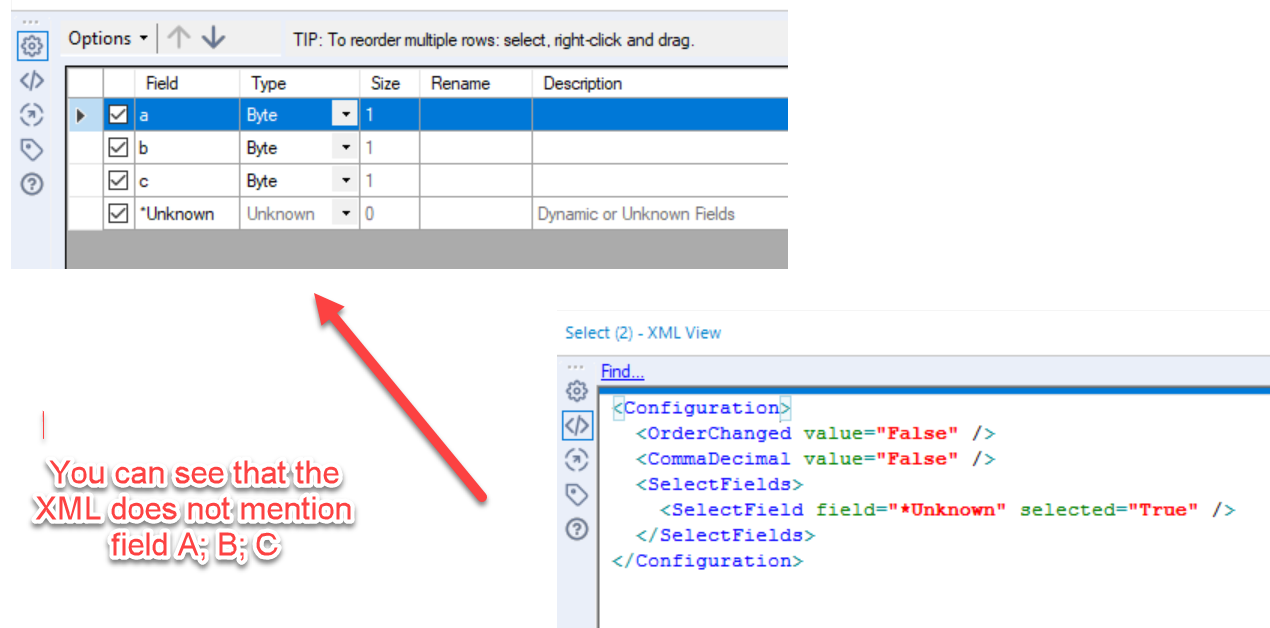
Task: Switch to XML view using code icon
Action: click(32, 80)
